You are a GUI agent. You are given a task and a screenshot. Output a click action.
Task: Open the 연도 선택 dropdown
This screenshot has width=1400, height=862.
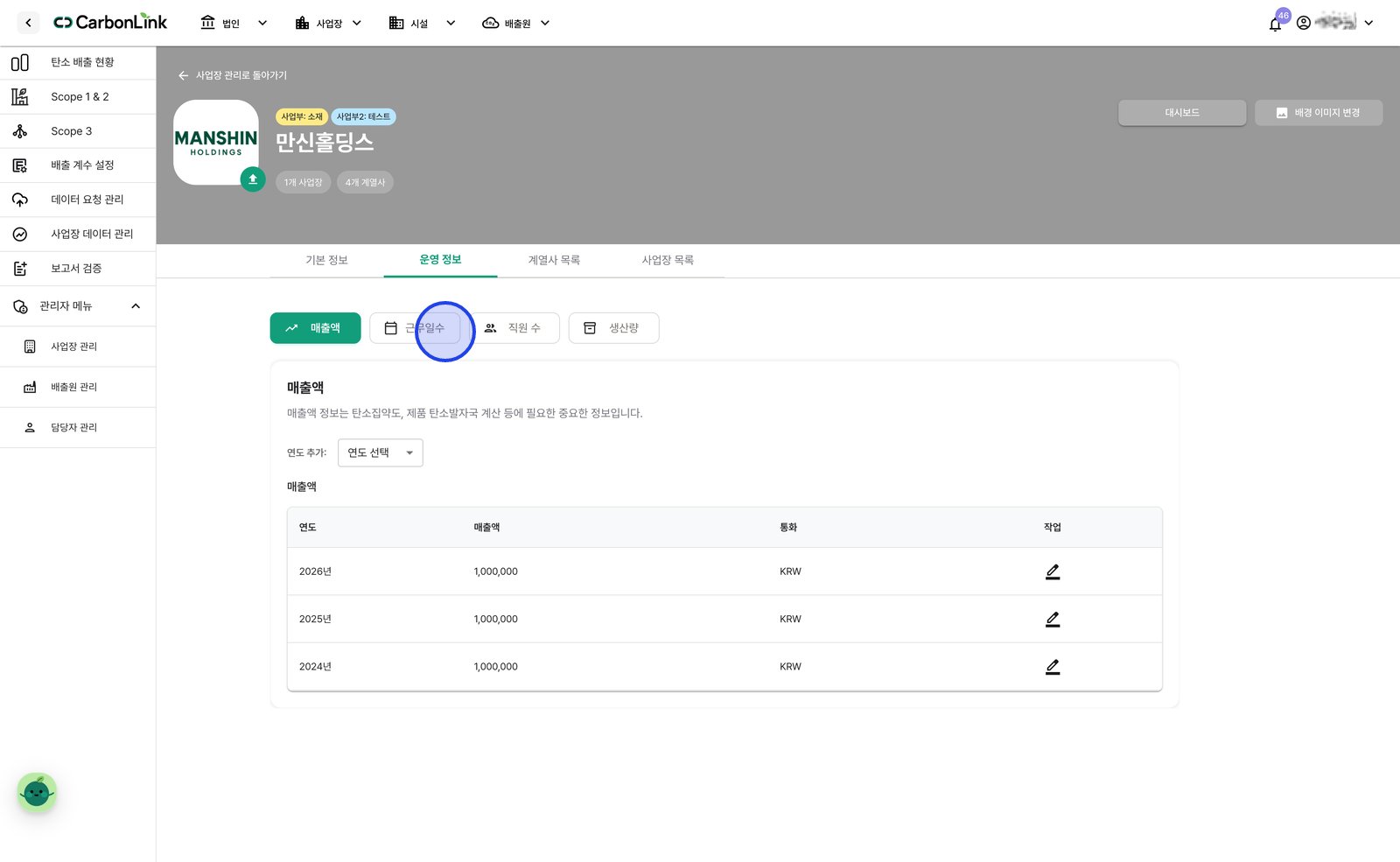(x=381, y=452)
